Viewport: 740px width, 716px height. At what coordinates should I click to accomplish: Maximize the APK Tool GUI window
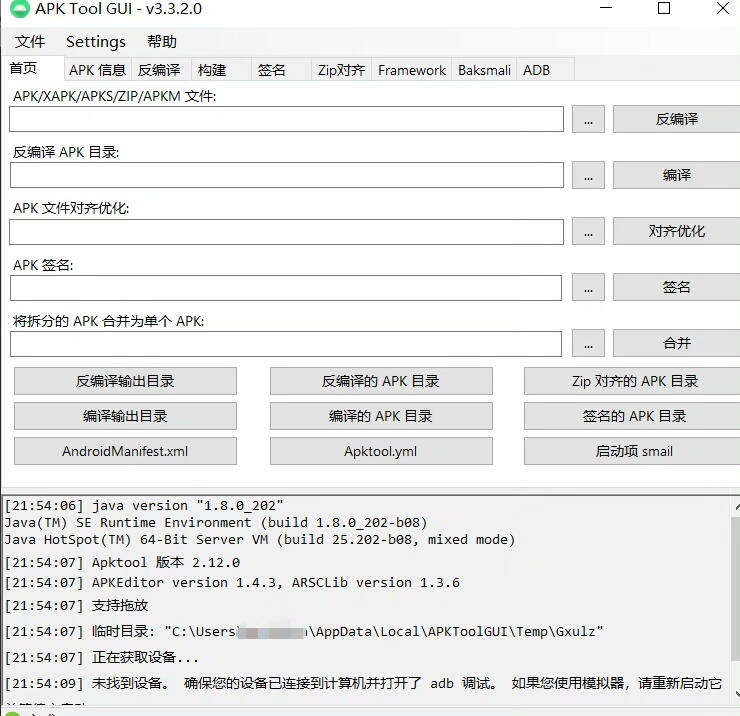click(x=664, y=8)
